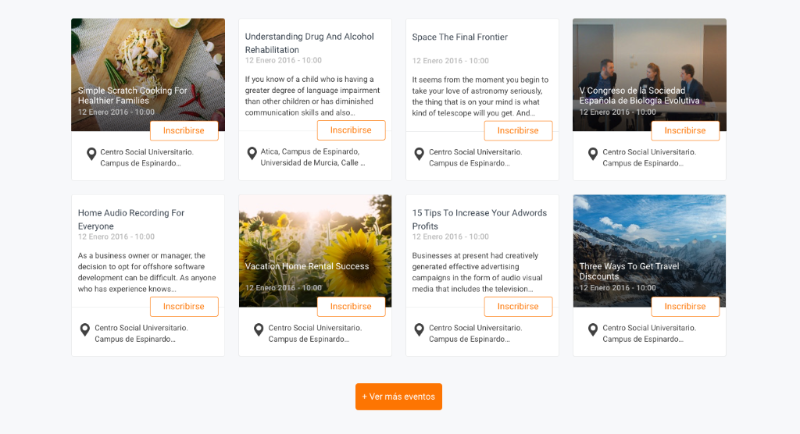Image resolution: width=800 pixels, height=434 pixels.
Task: Open Space The Final Frontier title link
Action: coord(460,37)
